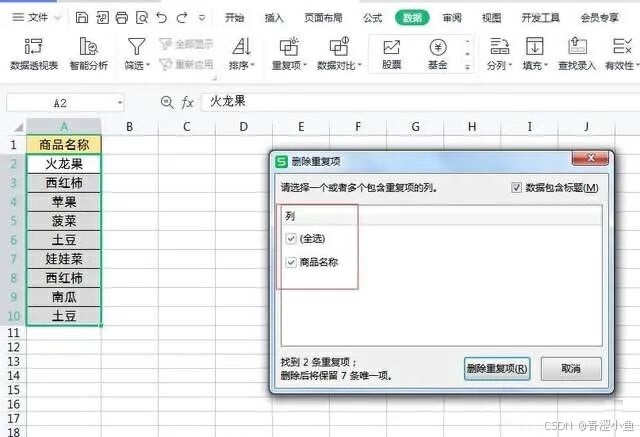The image size is (640, 437).
Task: Switch to the 视图 tab
Action: tap(491, 18)
